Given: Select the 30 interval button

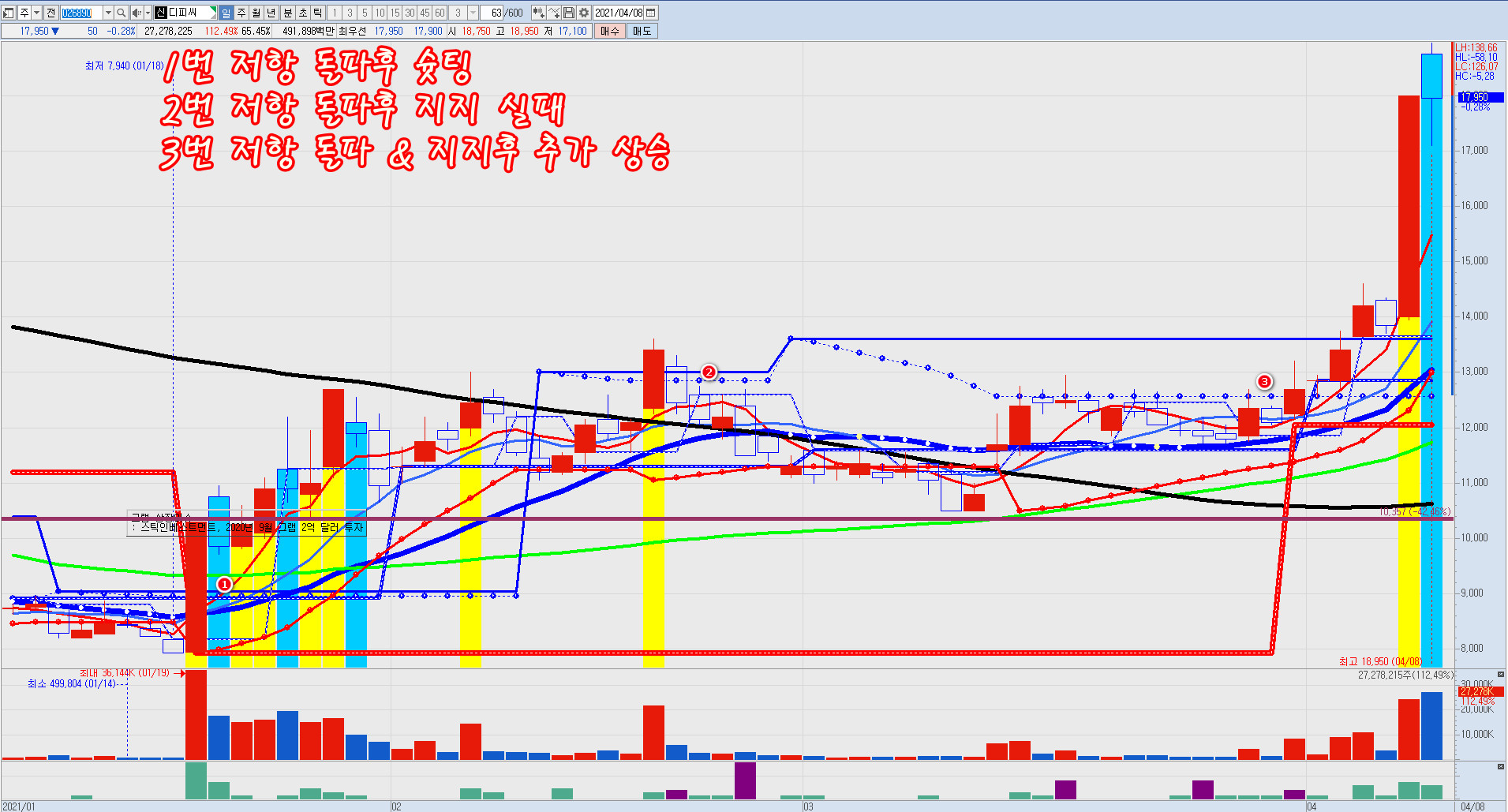Looking at the screenshot, I should 410,13.
